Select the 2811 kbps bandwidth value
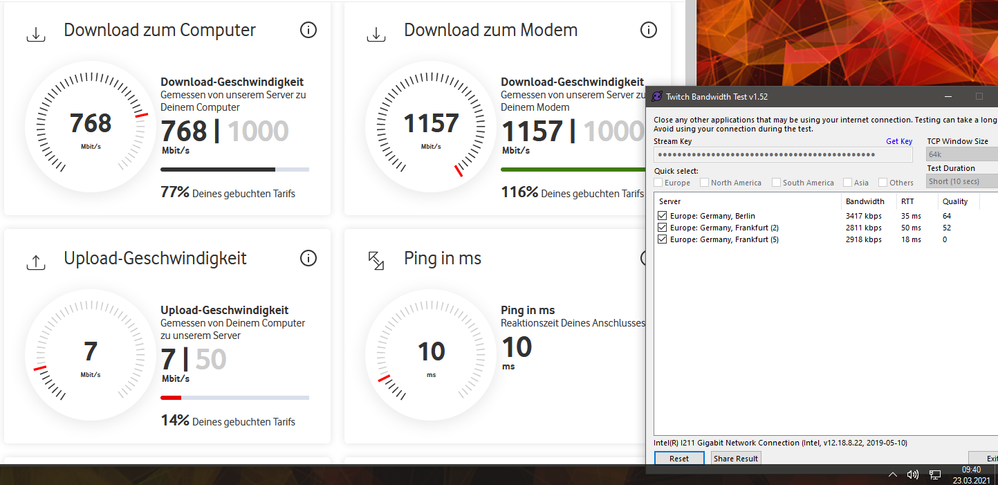This screenshot has width=998, height=485. [864, 228]
